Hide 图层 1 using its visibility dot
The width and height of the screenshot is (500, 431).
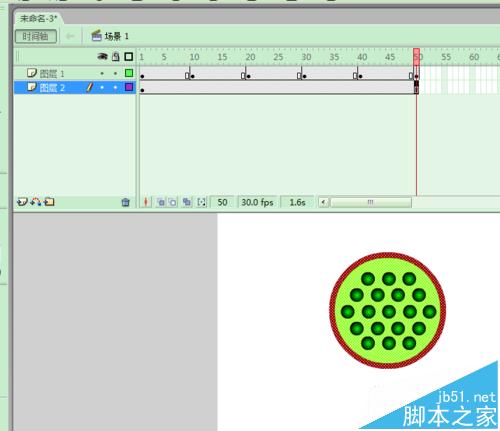(x=102, y=73)
